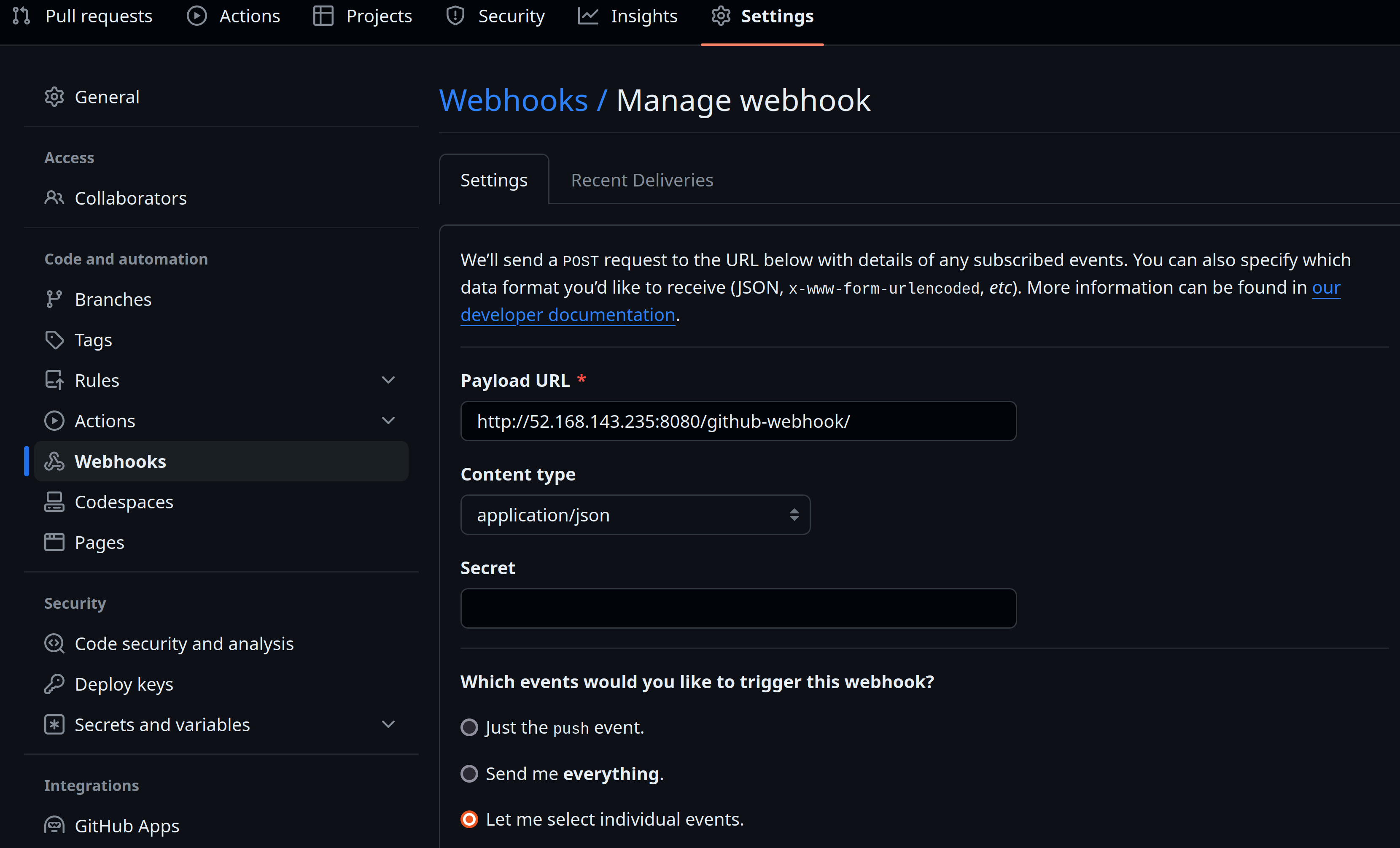Select 'Let me select individual events' radio
Viewport: 1400px width, 848px height.
469,819
